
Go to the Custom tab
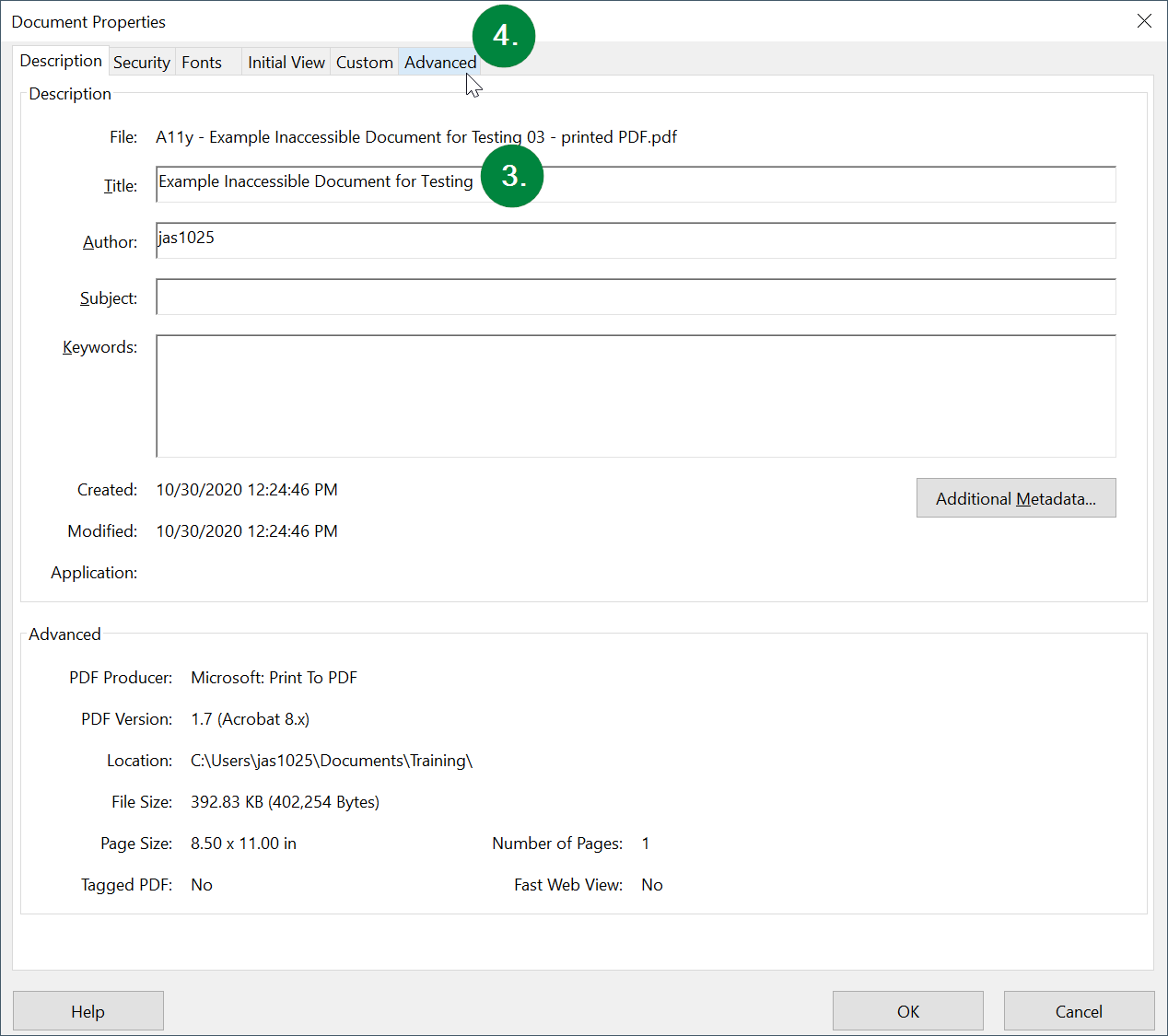coord(365,63)
